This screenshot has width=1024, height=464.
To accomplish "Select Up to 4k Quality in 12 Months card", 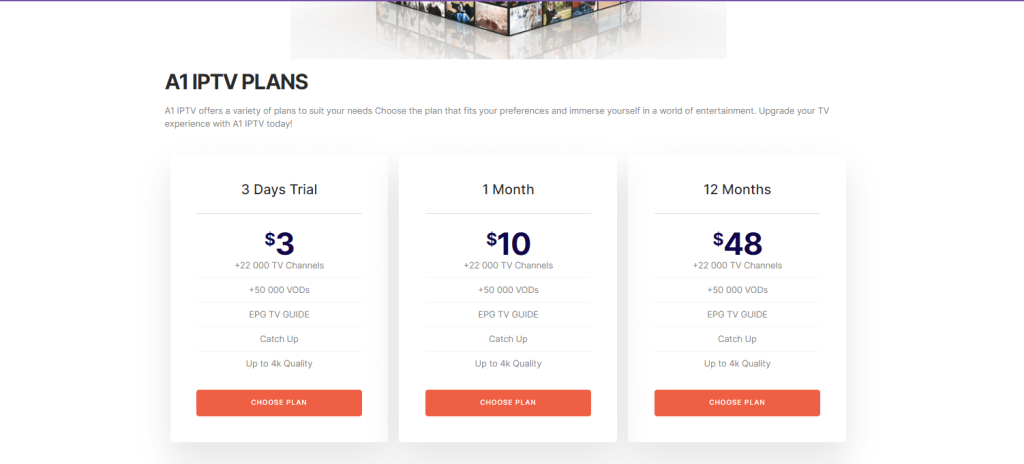I will click(x=737, y=363).
